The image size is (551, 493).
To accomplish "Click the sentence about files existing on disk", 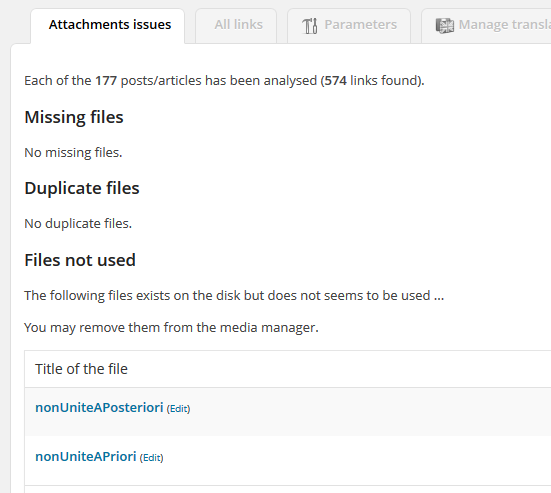I will [234, 296].
